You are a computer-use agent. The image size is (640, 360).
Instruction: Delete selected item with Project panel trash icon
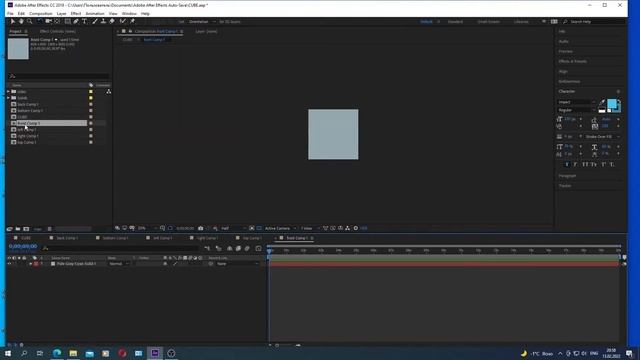click(50, 229)
